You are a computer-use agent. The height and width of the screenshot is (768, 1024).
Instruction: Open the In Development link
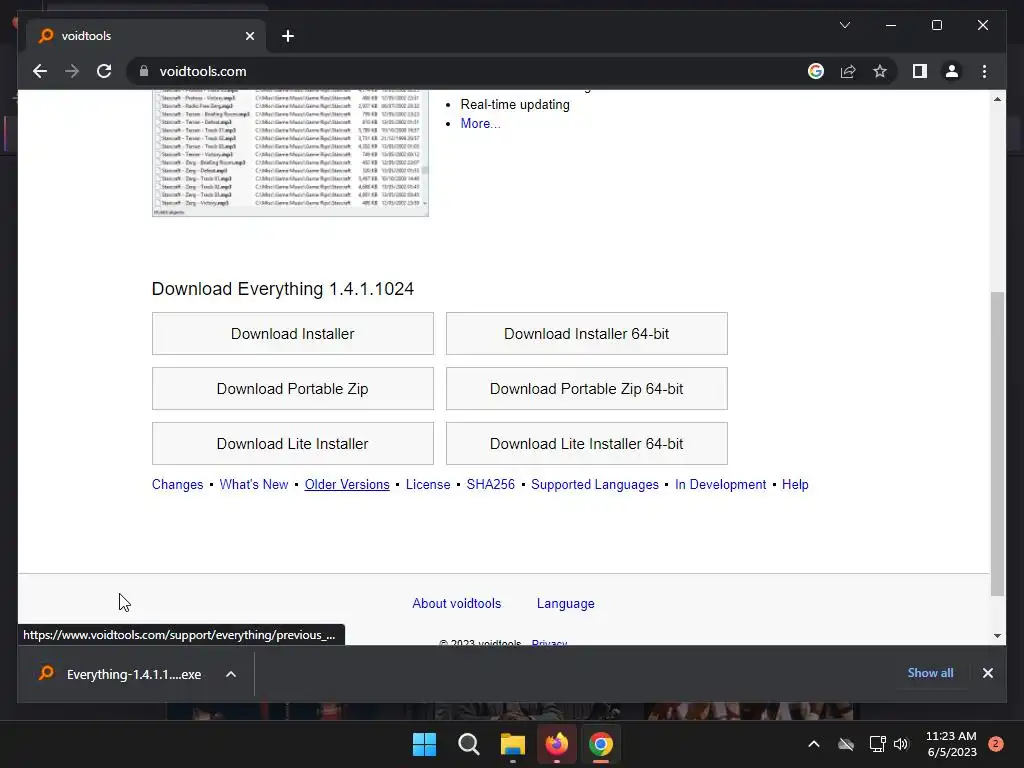click(720, 485)
